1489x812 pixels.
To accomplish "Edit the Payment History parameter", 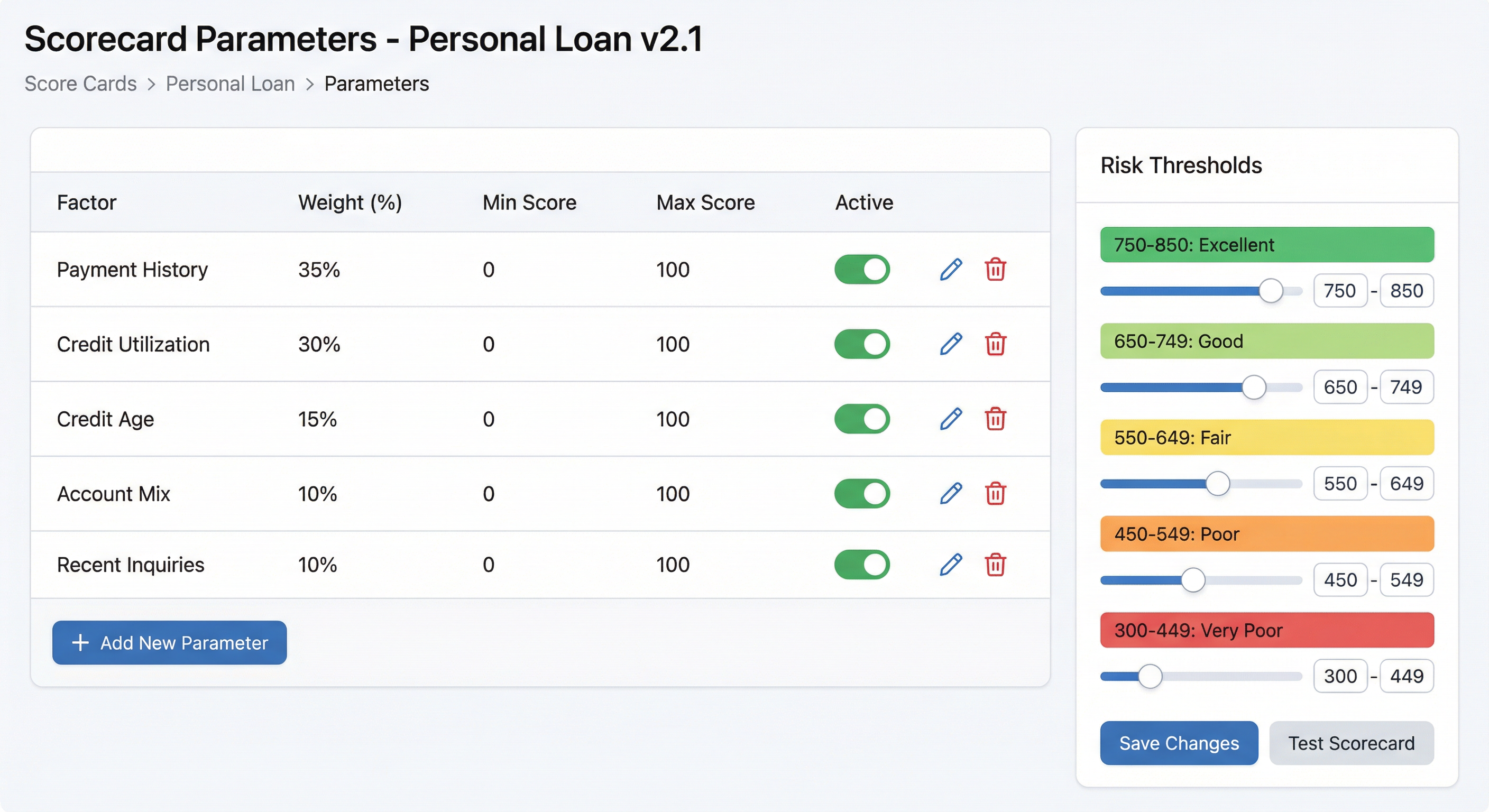I will point(951,269).
